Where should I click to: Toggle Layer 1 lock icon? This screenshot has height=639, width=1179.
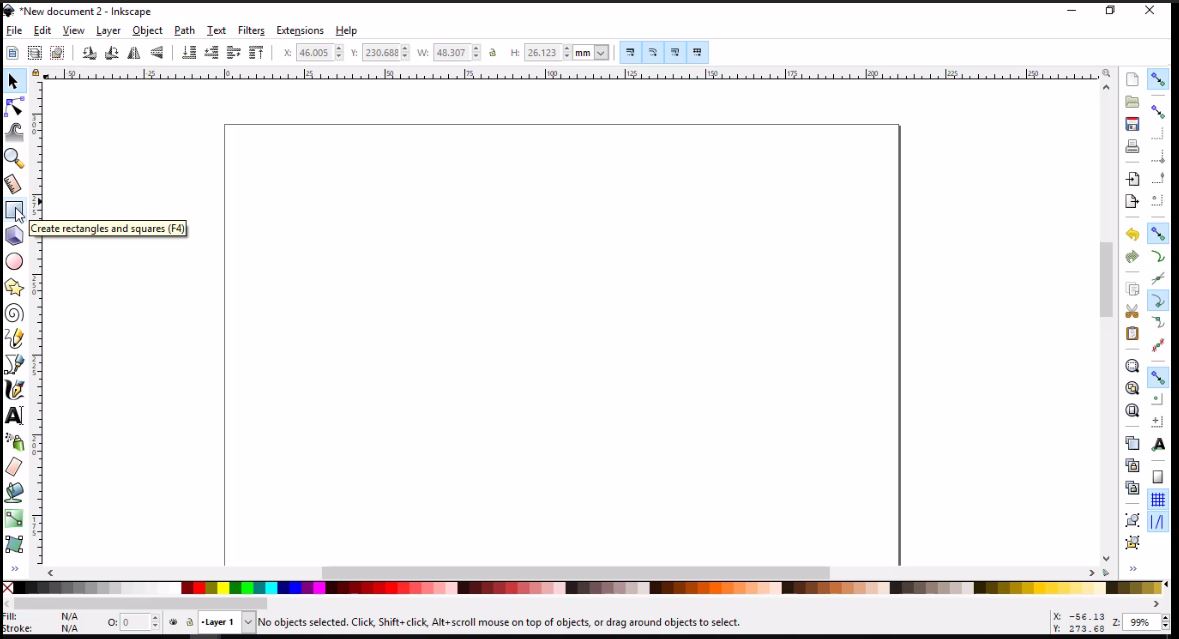point(189,622)
